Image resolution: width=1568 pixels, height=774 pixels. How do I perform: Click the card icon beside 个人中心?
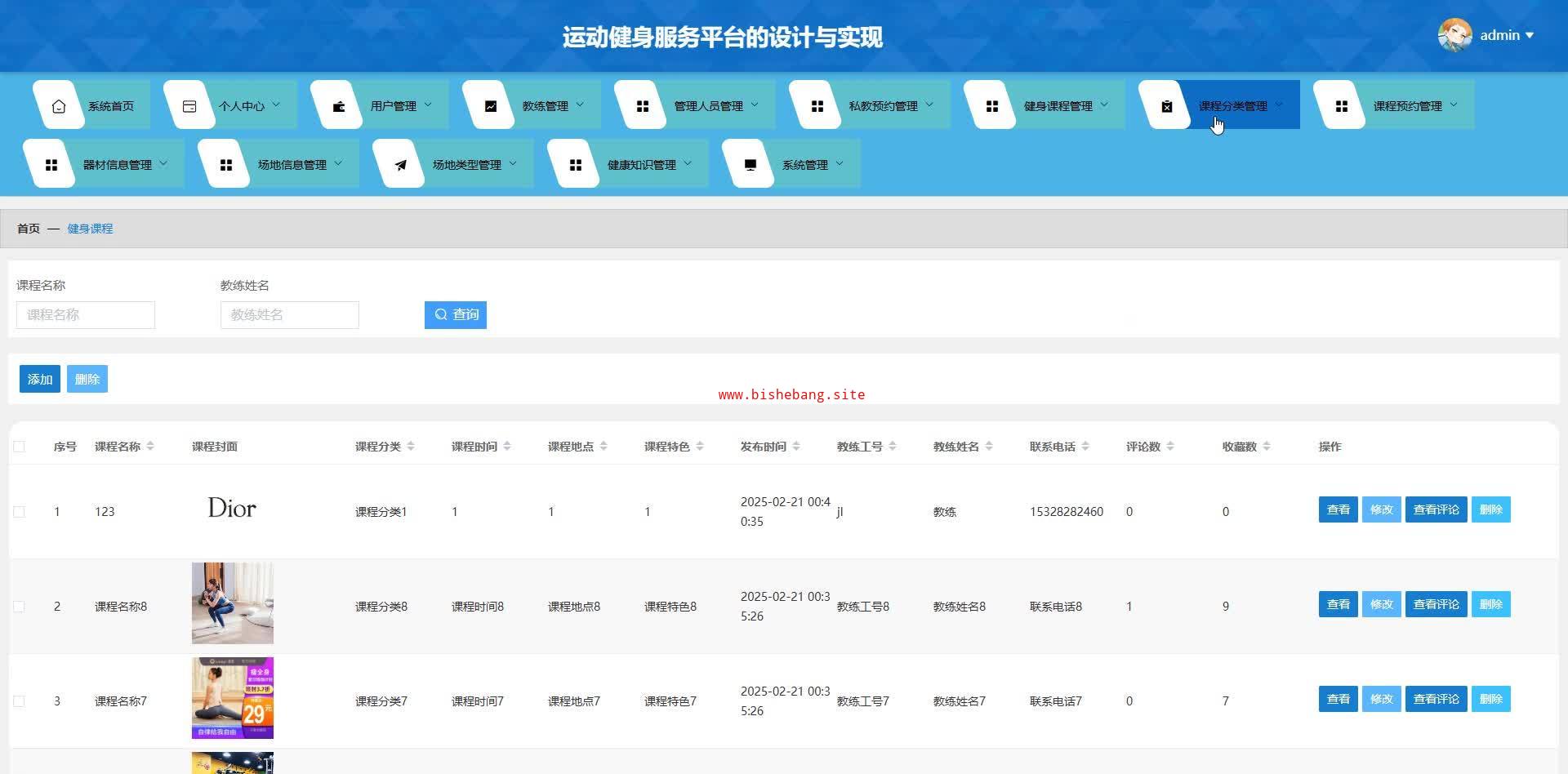point(189,106)
